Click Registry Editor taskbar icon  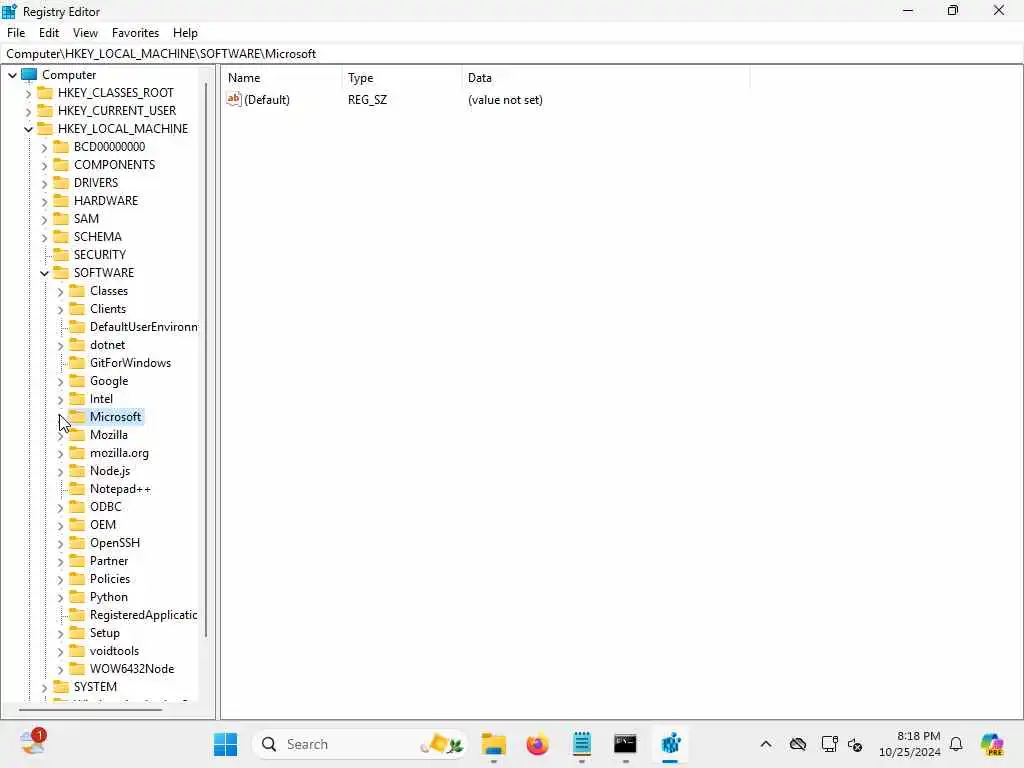pyautogui.click(x=670, y=744)
